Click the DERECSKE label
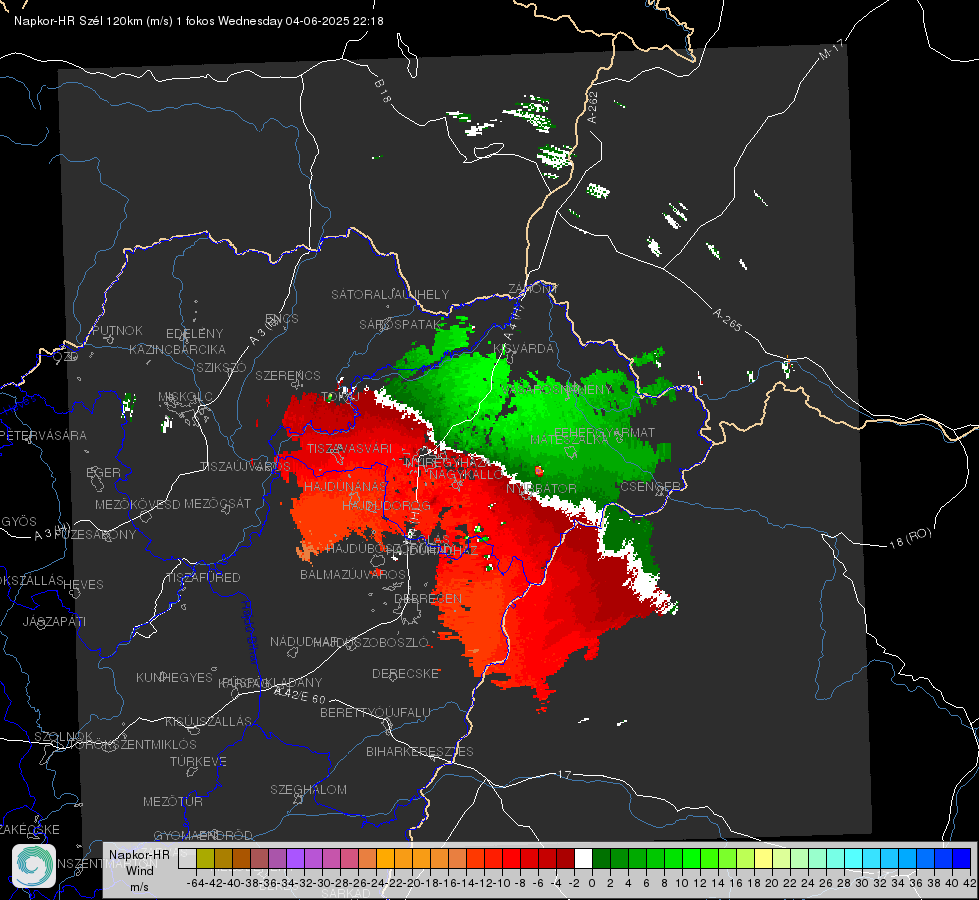This screenshot has height=900, width=979. click(405, 673)
